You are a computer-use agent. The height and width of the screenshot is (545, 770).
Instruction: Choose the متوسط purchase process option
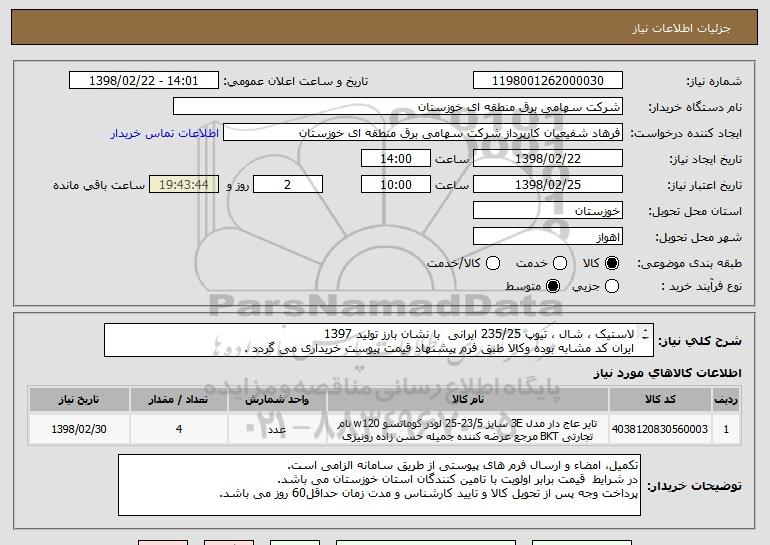[553, 286]
